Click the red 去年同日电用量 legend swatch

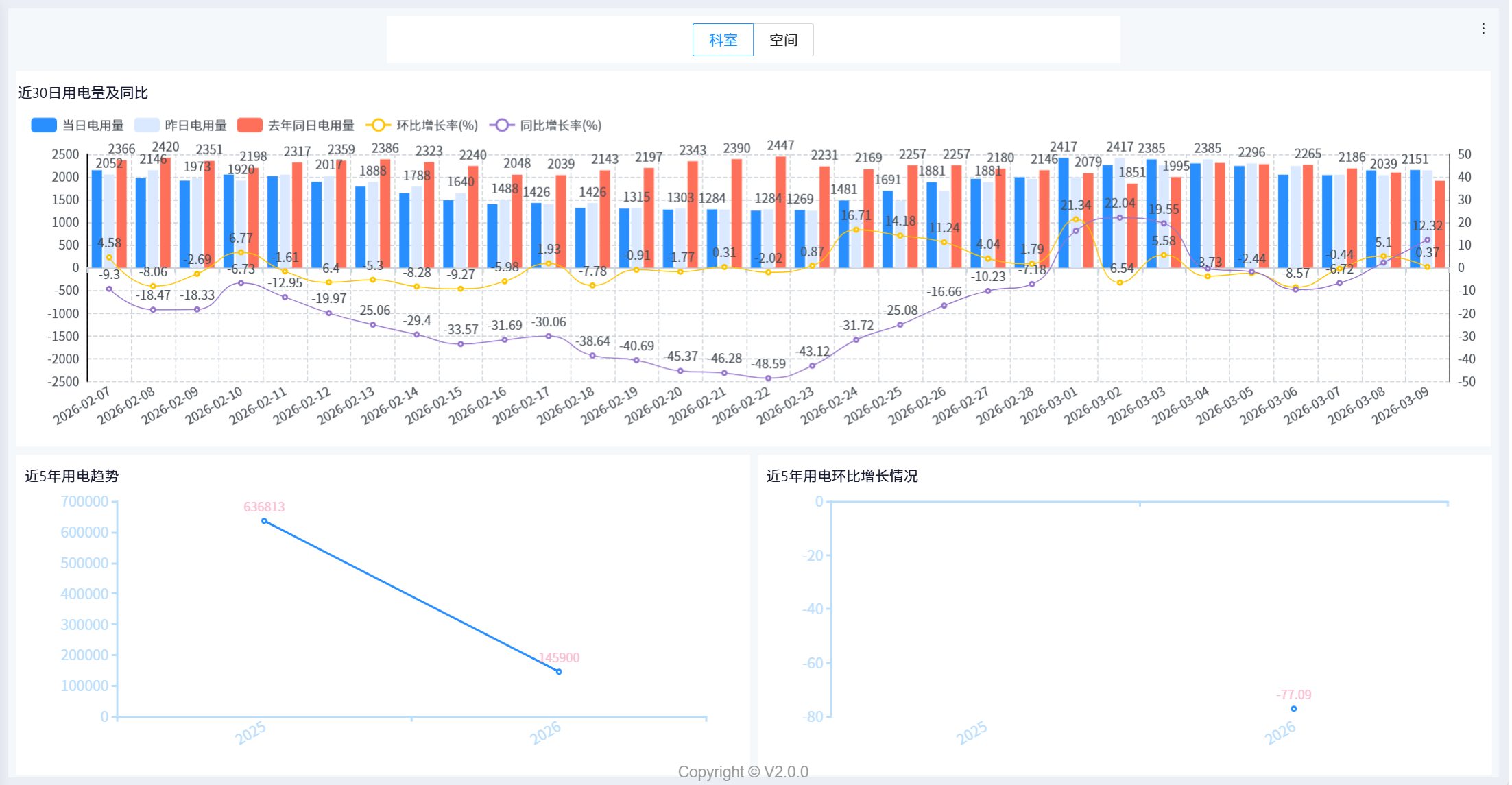[x=250, y=125]
